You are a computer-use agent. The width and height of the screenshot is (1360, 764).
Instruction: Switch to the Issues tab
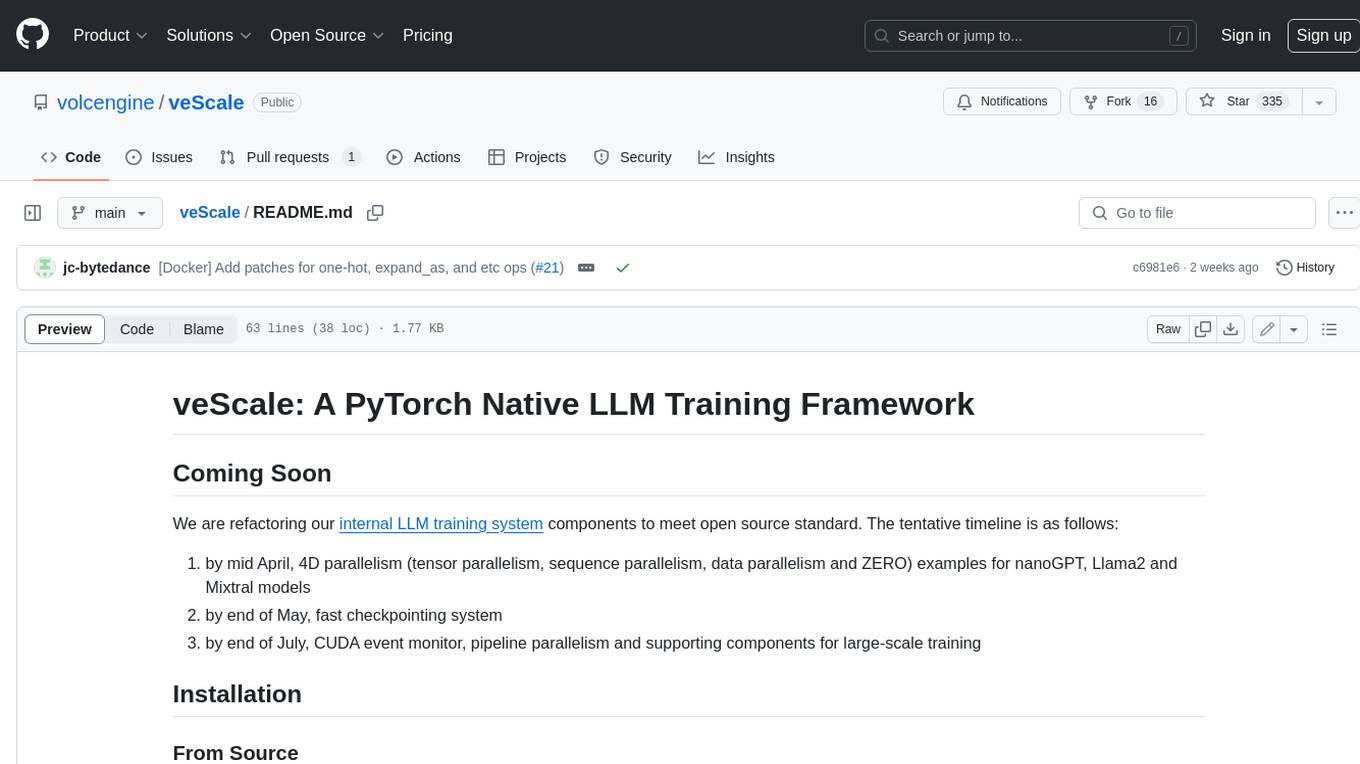[159, 157]
